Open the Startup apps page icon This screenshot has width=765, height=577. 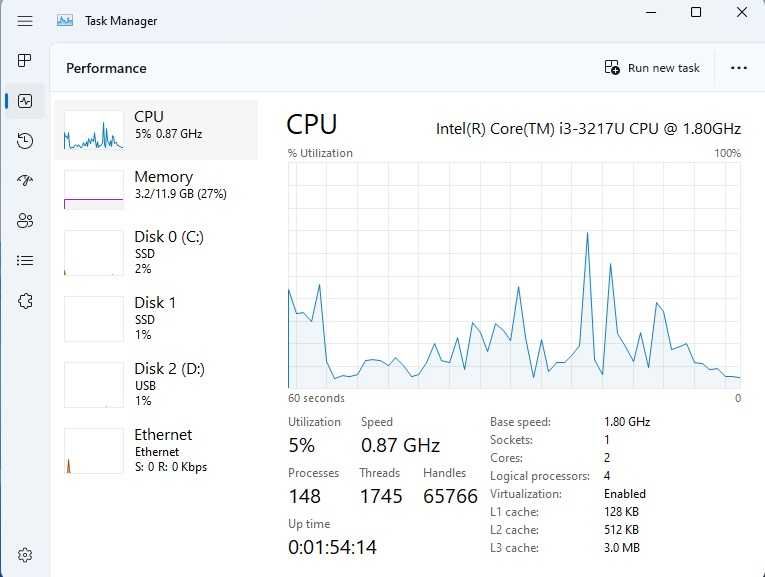point(25,181)
